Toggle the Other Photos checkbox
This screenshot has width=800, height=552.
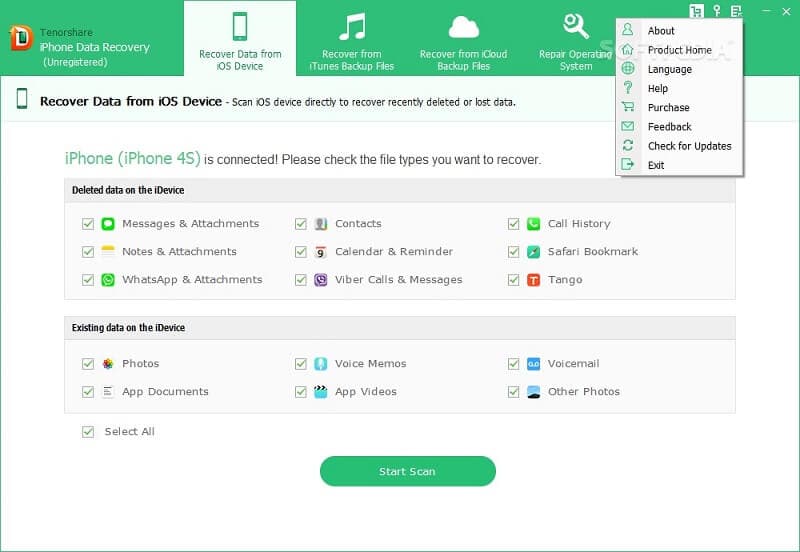(514, 392)
